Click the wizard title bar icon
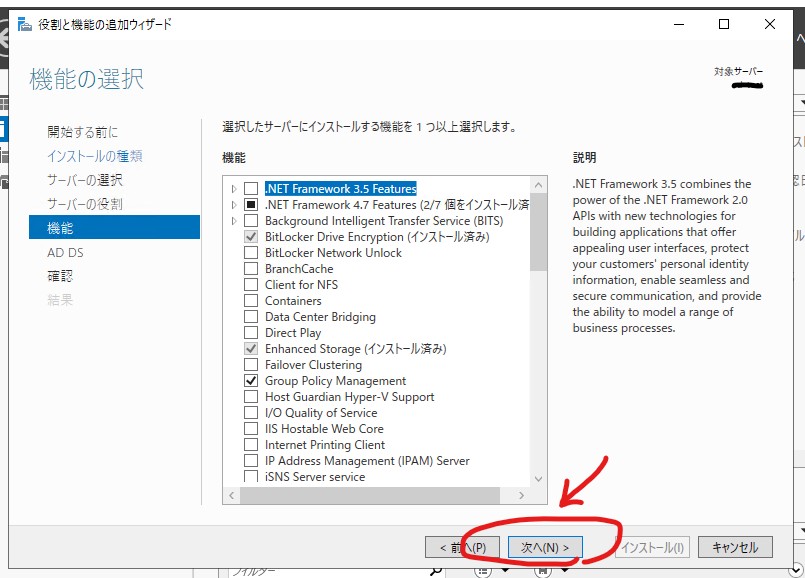The image size is (805, 578). 24,24
